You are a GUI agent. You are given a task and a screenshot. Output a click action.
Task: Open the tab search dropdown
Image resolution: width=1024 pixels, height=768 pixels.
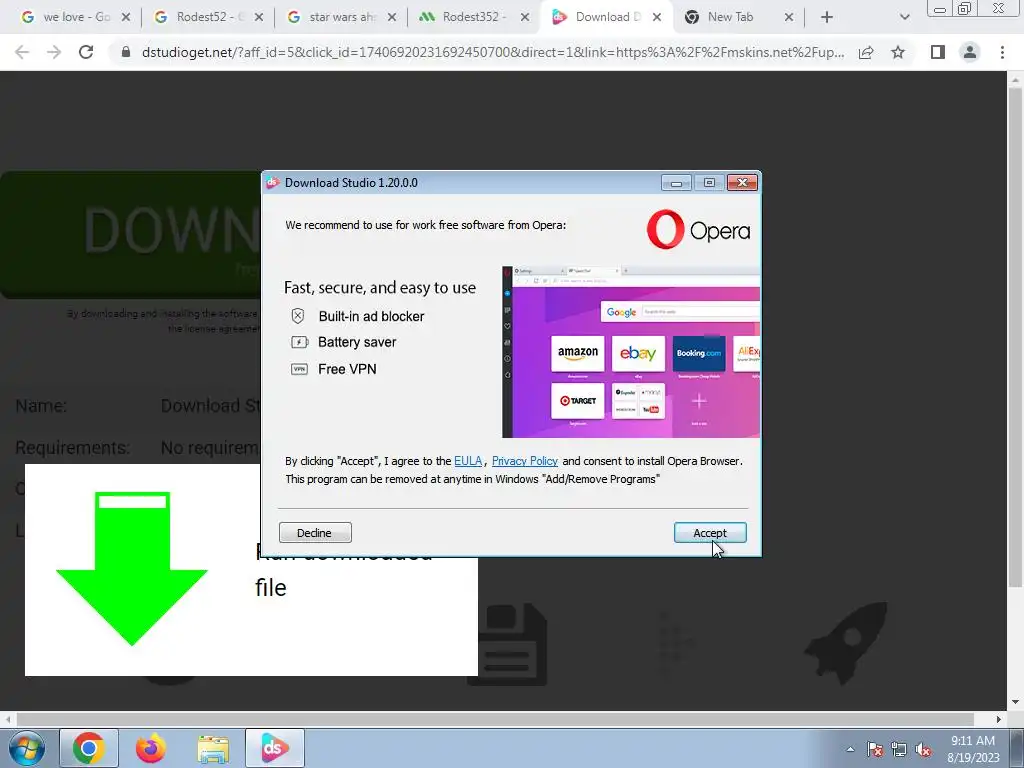click(x=904, y=18)
